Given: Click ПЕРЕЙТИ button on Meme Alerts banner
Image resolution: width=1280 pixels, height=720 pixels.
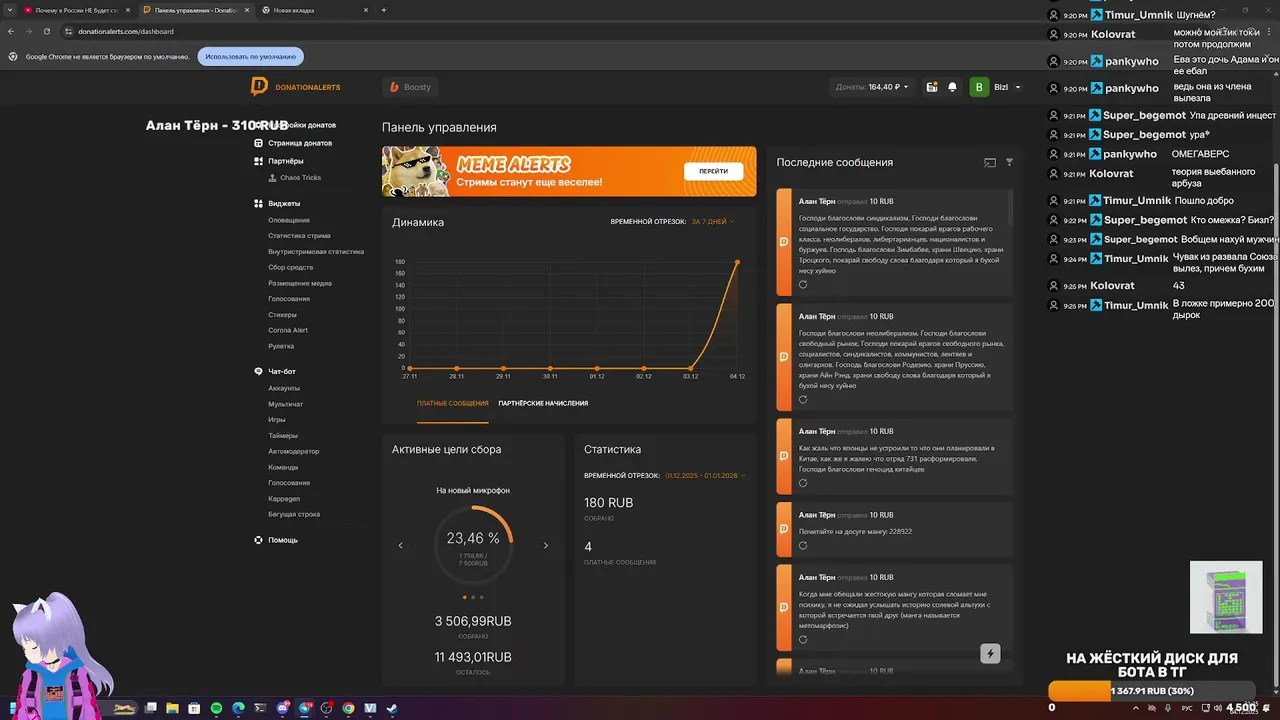Looking at the screenshot, I should [x=713, y=171].
